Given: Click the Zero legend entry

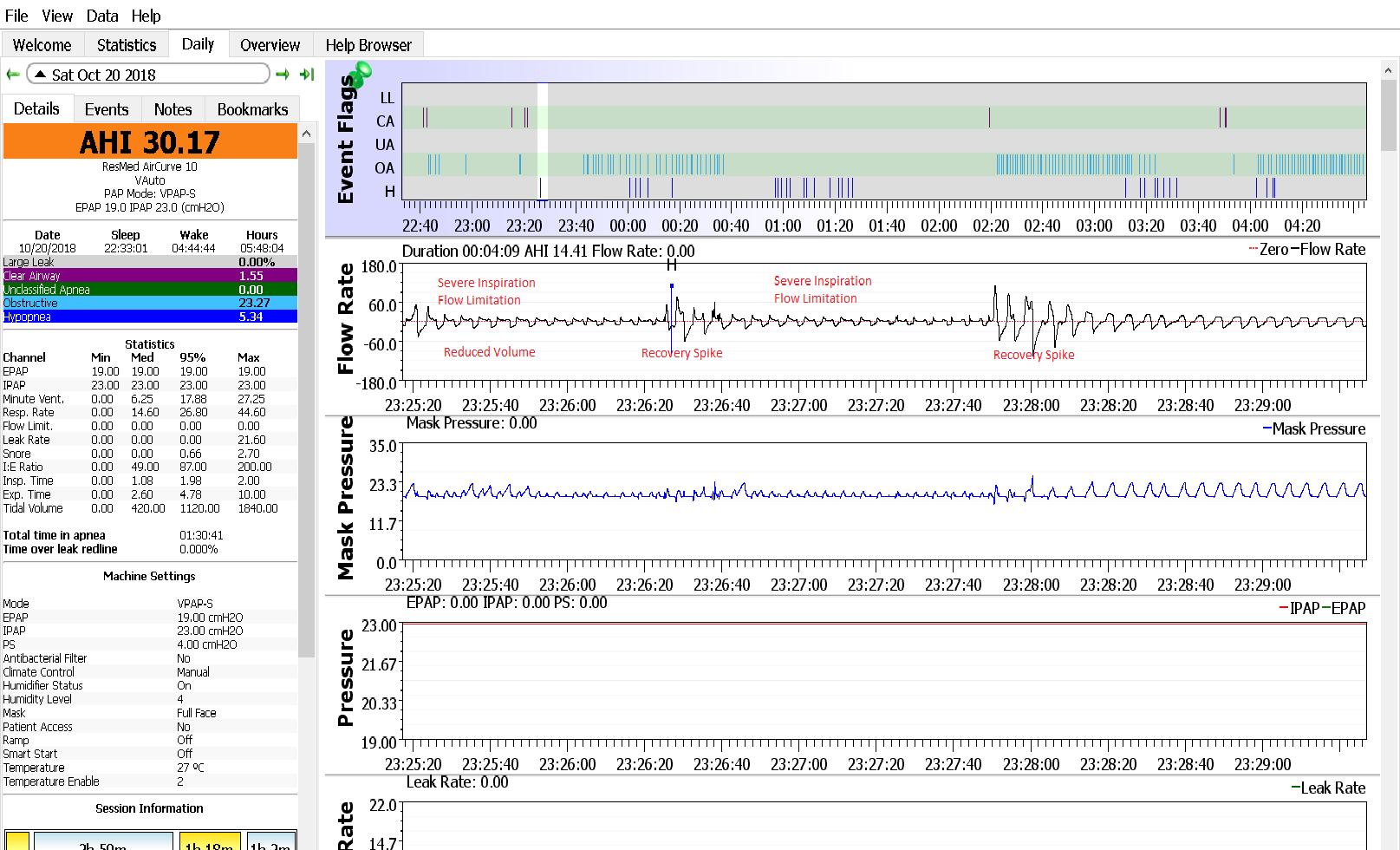Looking at the screenshot, I should (1268, 249).
